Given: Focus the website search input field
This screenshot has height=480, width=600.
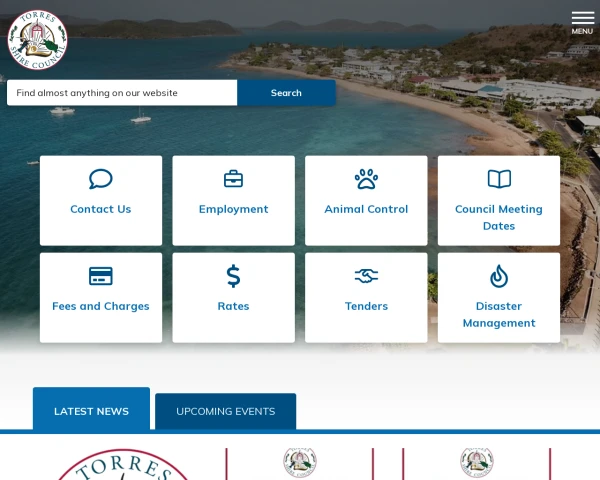Looking at the screenshot, I should [x=122, y=93].
